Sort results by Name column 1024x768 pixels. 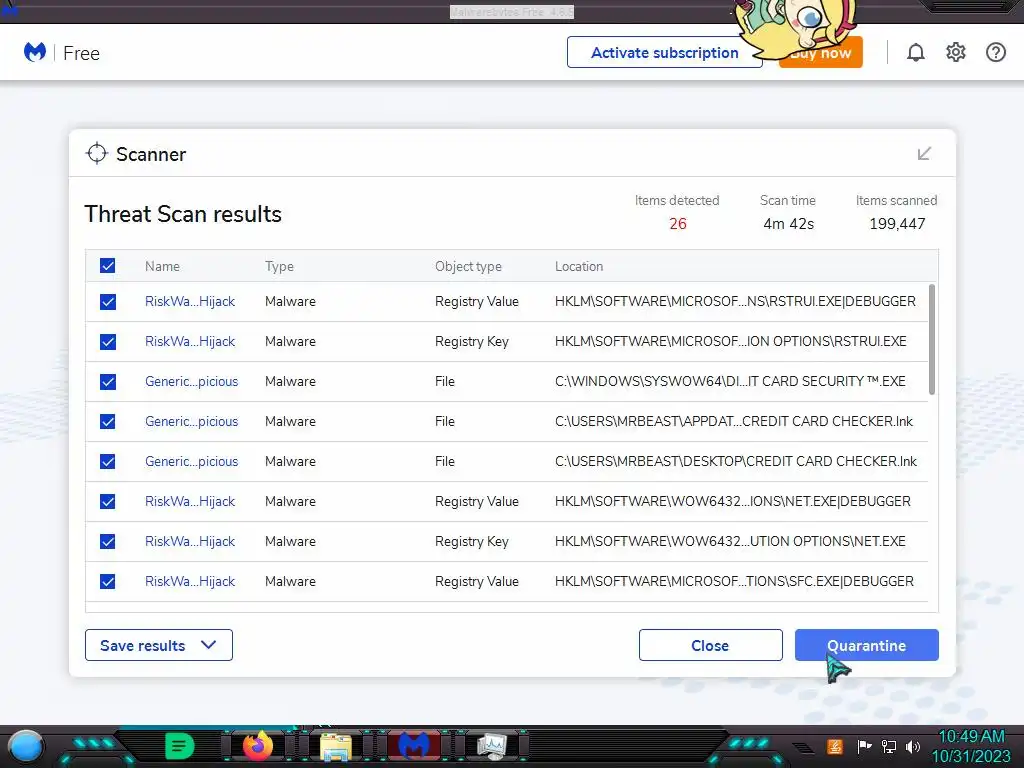point(162,266)
